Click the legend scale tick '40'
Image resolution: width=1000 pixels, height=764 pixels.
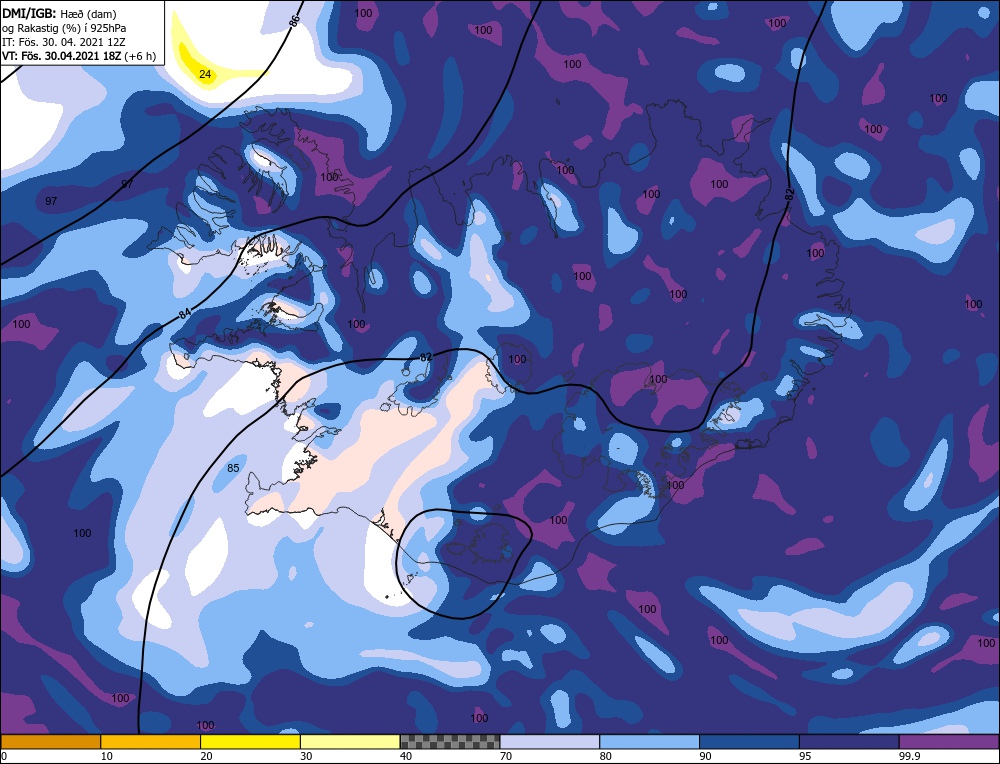[406, 756]
